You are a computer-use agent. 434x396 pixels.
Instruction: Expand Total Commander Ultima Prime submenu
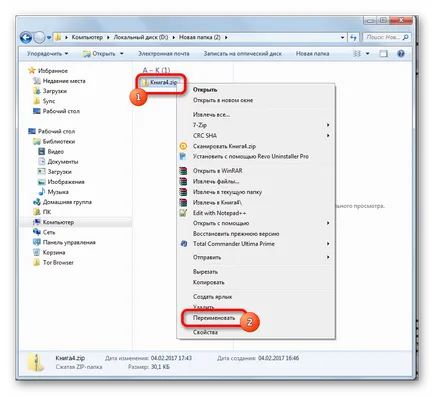click(256, 244)
